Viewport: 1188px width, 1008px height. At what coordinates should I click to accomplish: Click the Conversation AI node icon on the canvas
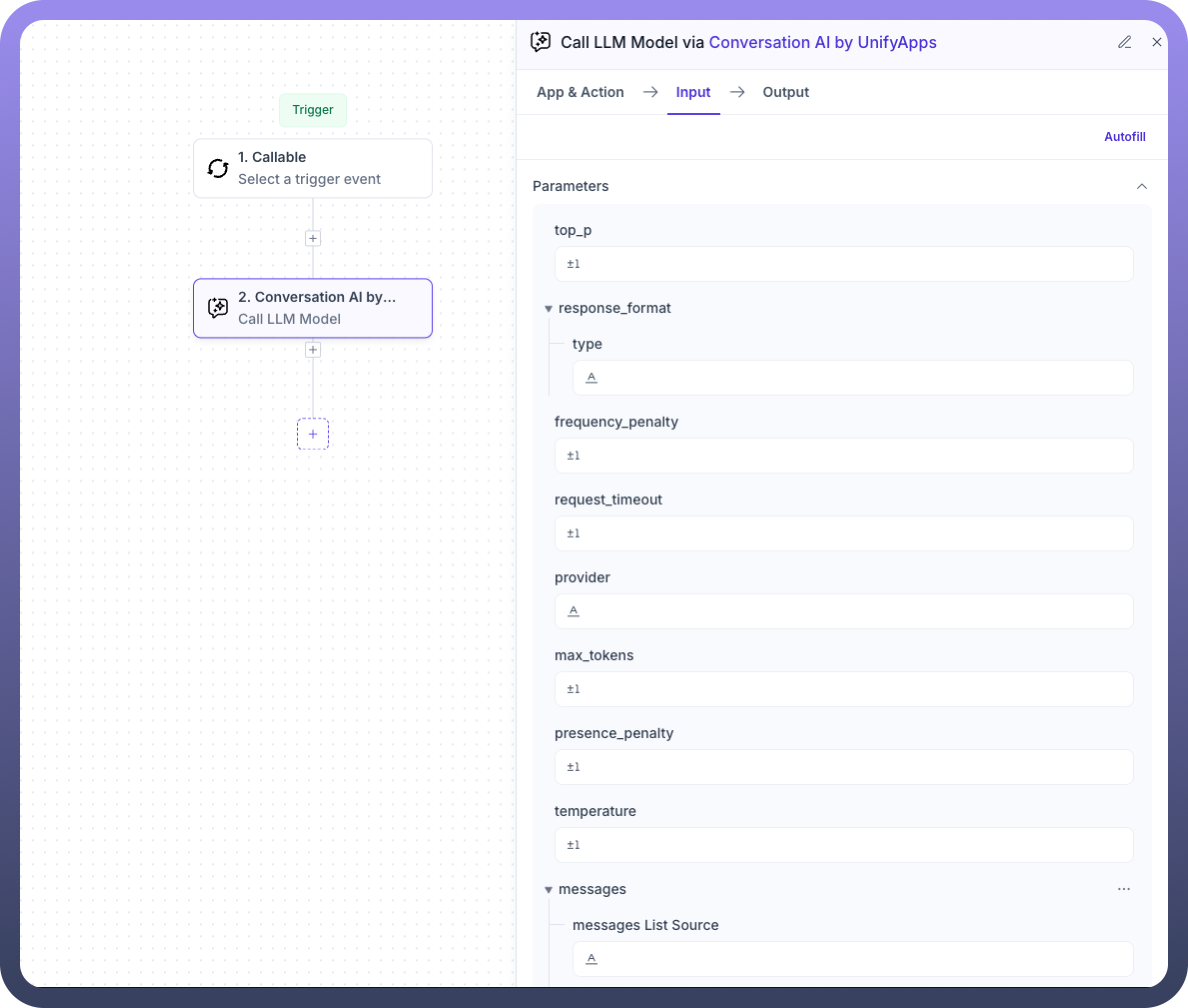coord(218,308)
